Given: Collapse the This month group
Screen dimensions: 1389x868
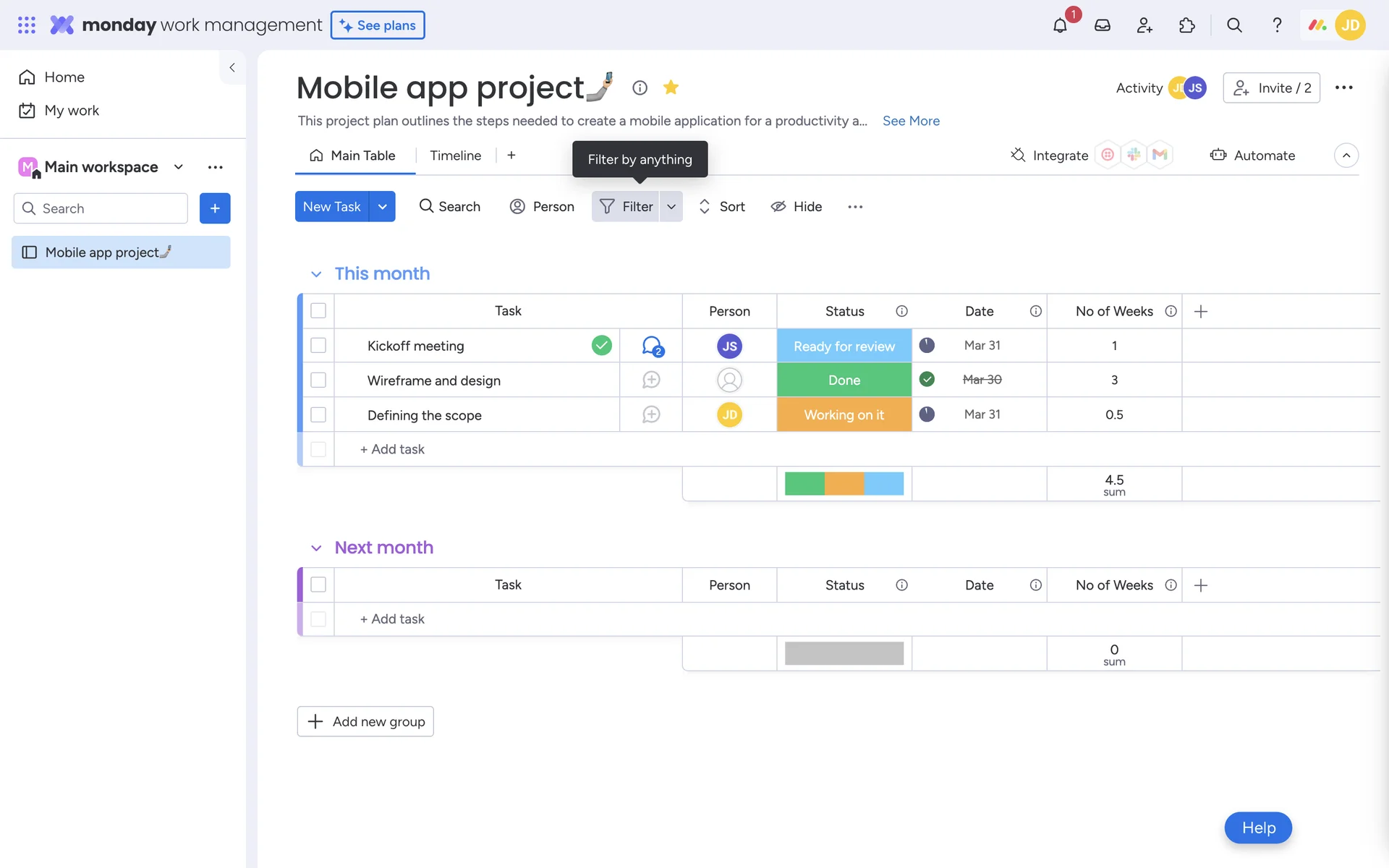Looking at the screenshot, I should coord(316,274).
